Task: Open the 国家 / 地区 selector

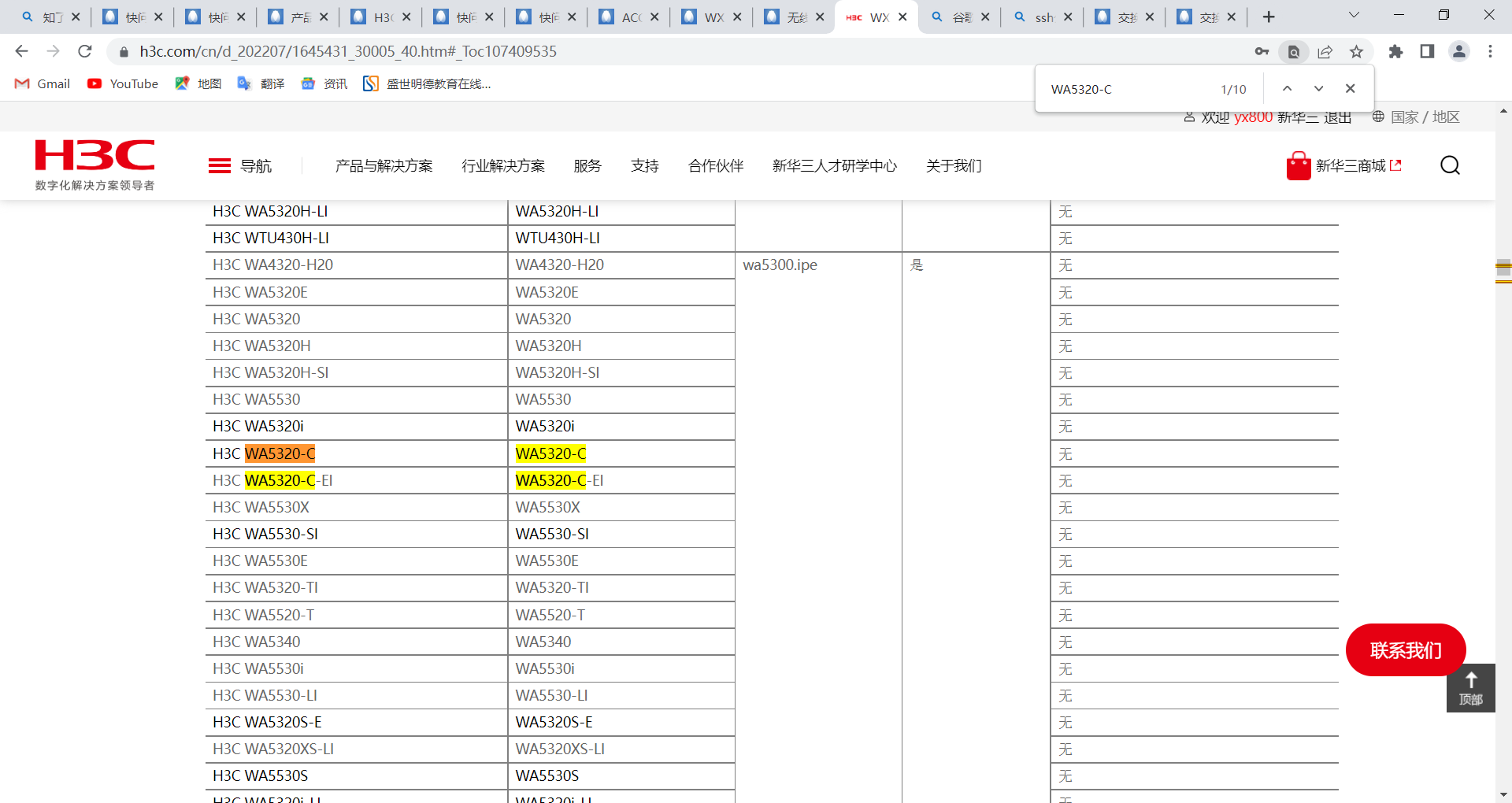Action: pyautogui.click(x=1416, y=117)
